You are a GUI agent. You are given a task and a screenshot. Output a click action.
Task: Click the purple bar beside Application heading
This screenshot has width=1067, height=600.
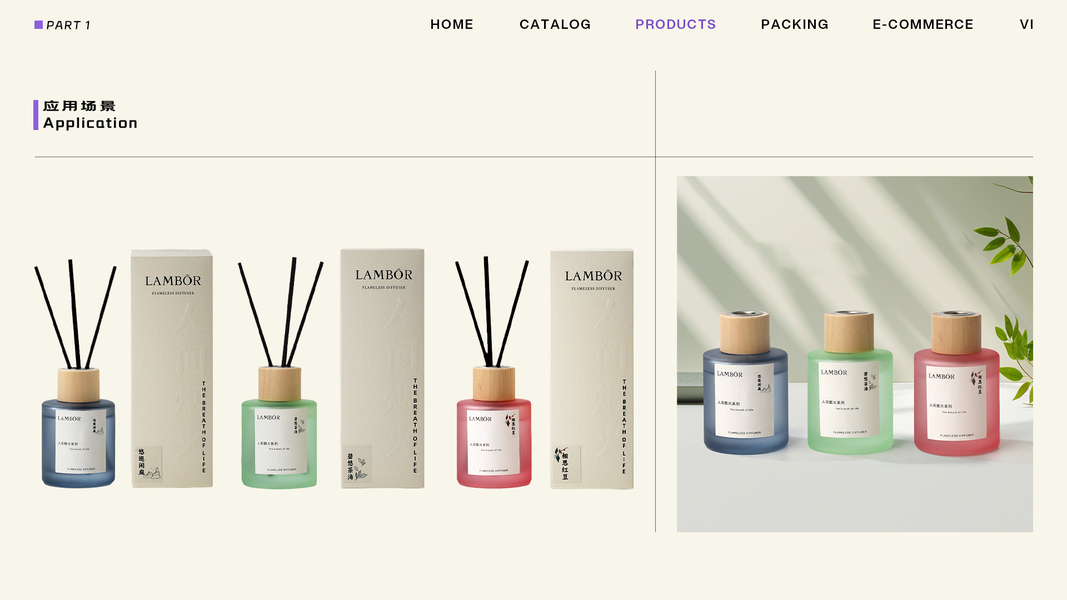point(35,115)
